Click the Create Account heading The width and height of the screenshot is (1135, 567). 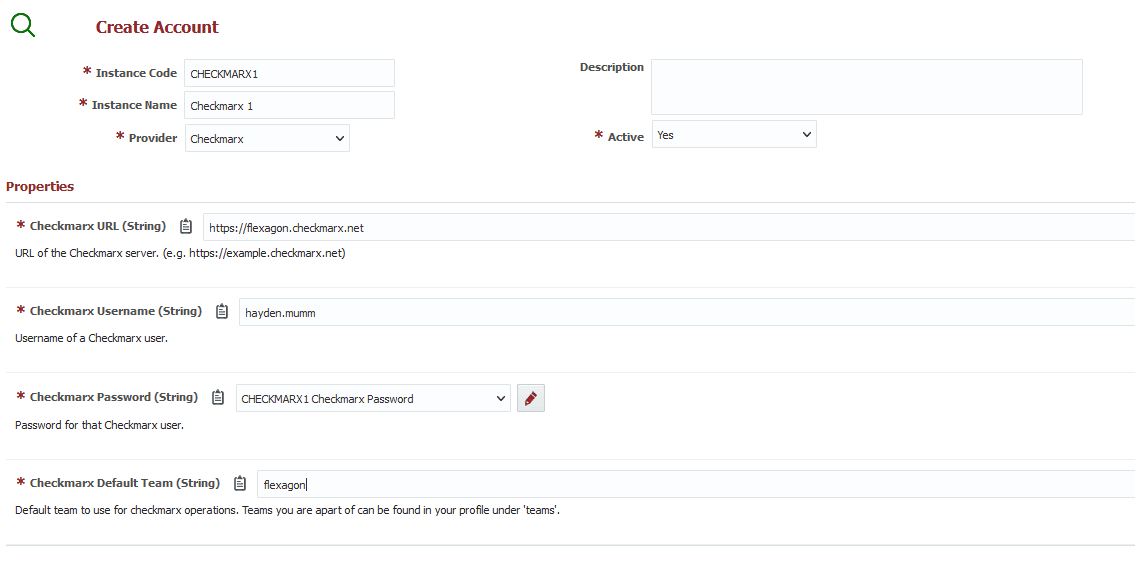click(x=157, y=27)
